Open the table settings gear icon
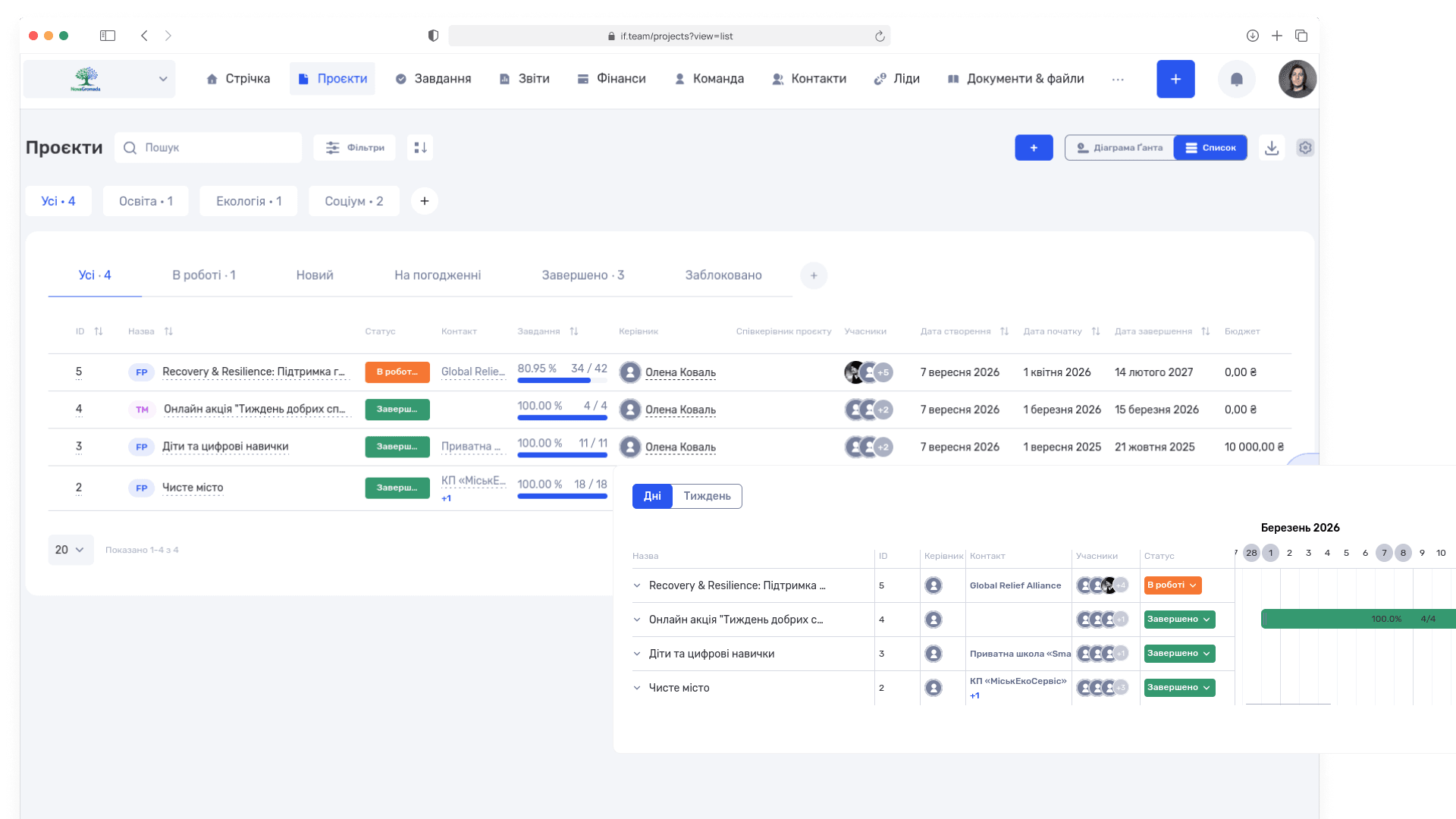Image resolution: width=1456 pixels, height=819 pixels. pyautogui.click(x=1305, y=148)
